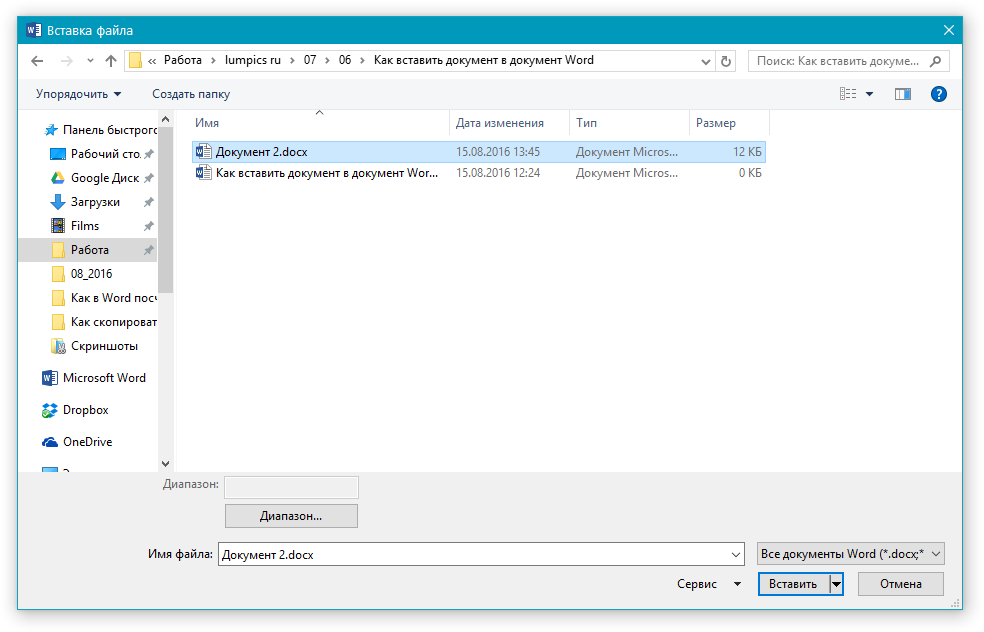This screenshot has height=632, width=984.
Task: Click the Back navigation arrow
Action: [x=37, y=61]
